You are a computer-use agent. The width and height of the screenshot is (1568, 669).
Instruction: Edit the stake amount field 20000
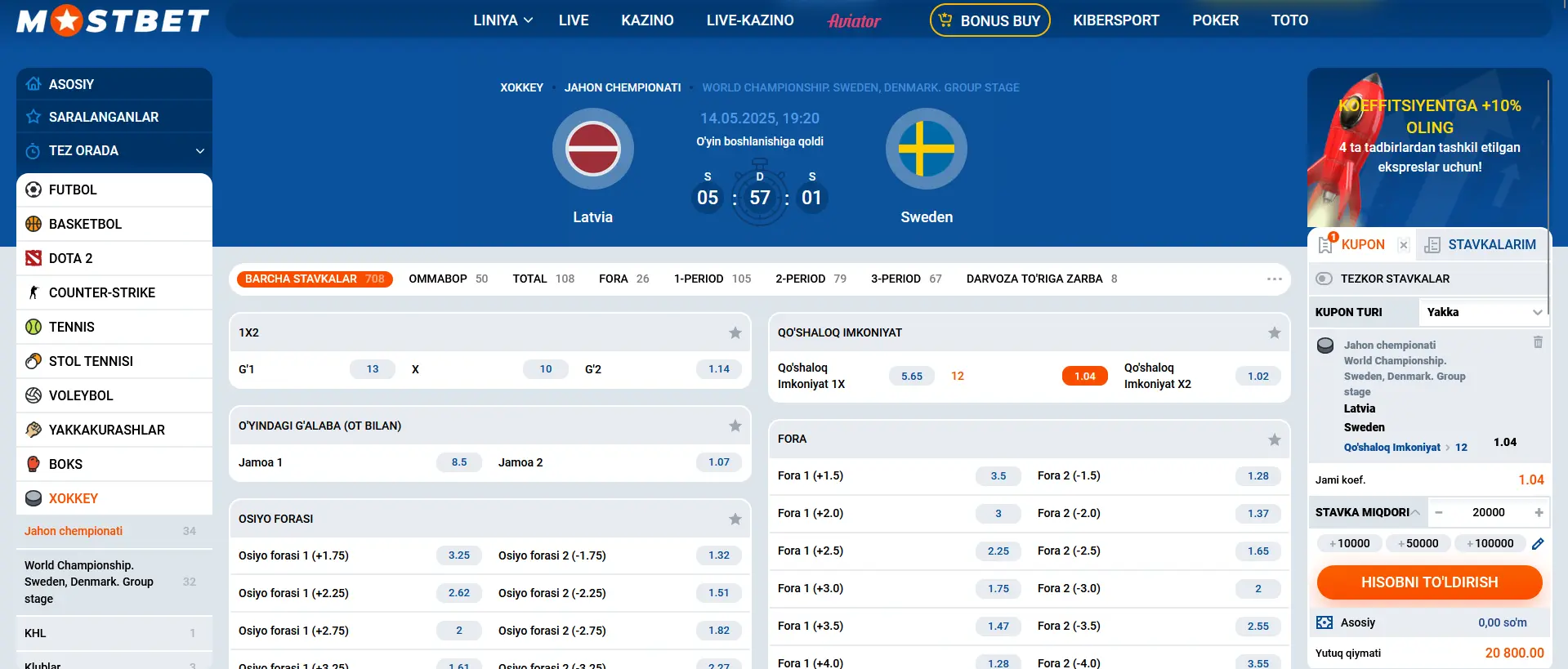(x=1488, y=512)
